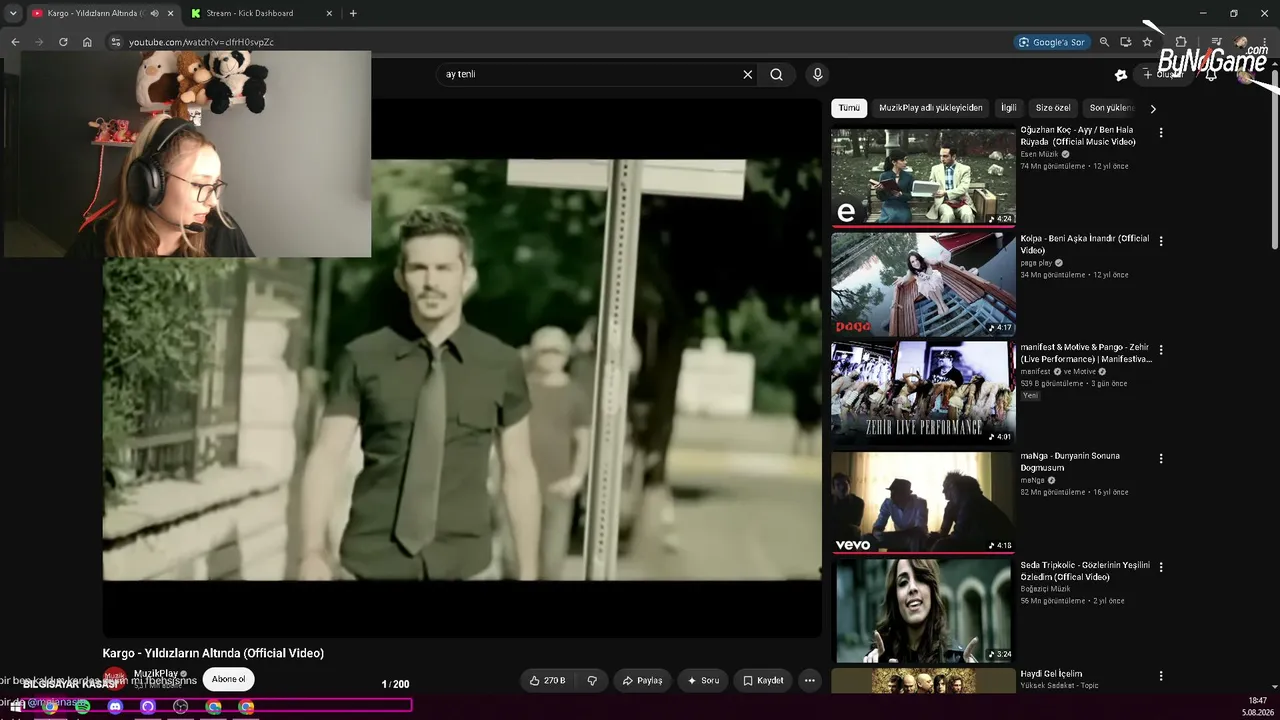Open the Chrome three-dot menu
Viewport: 1280px width, 720px height.
tap(1267, 42)
